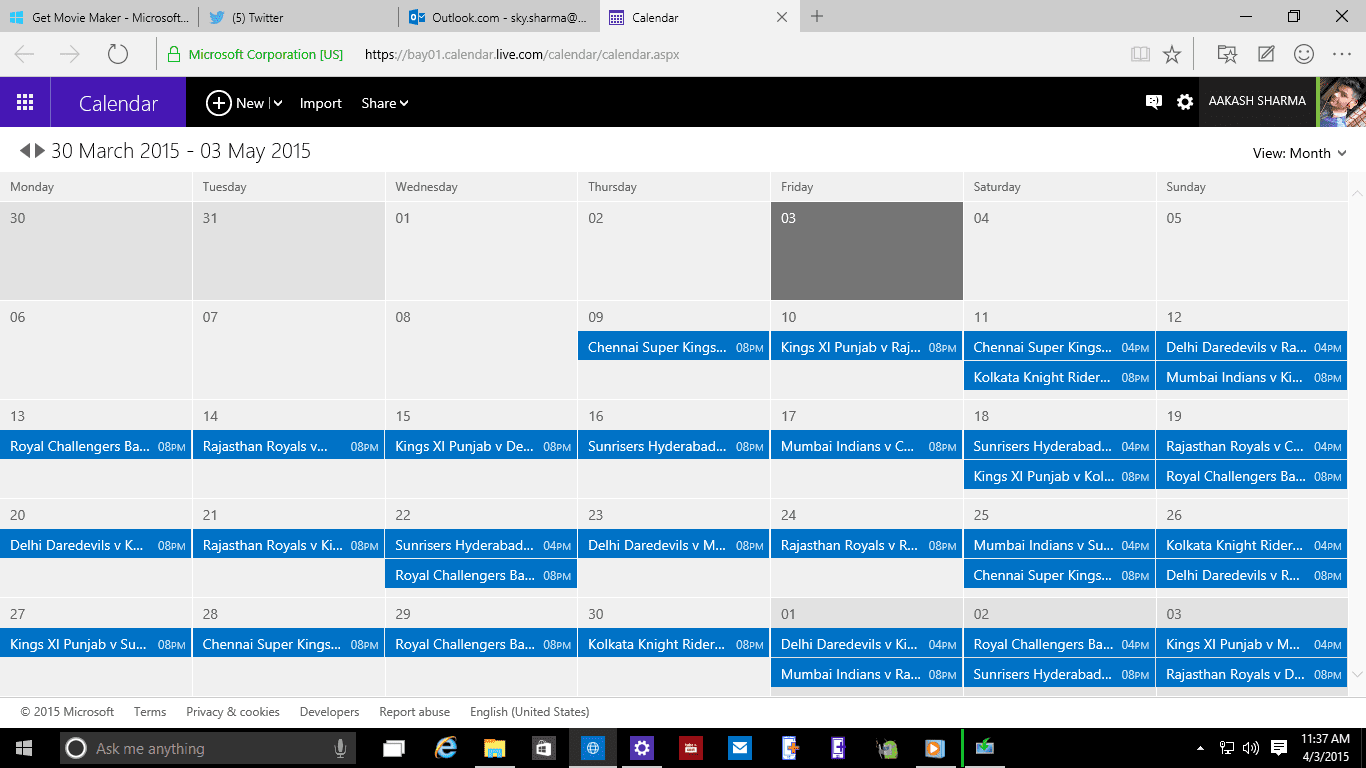The height and width of the screenshot is (768, 1366).
Task: Open the reading view book icon
Action: 1140,54
